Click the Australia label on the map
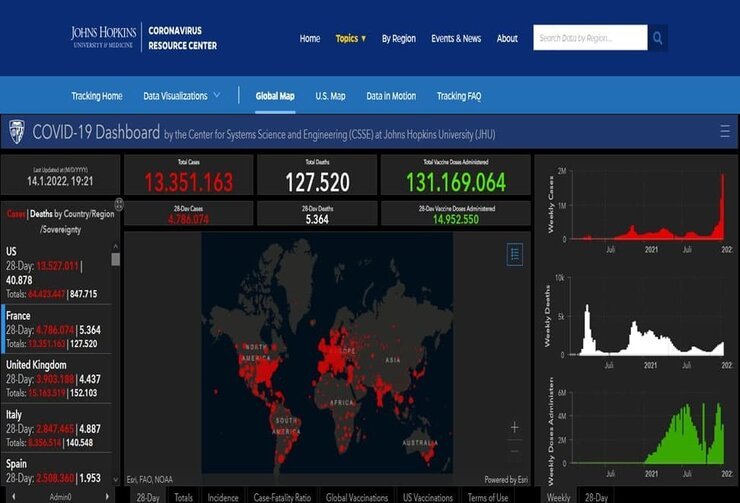This screenshot has width=740, height=503. (x=420, y=443)
